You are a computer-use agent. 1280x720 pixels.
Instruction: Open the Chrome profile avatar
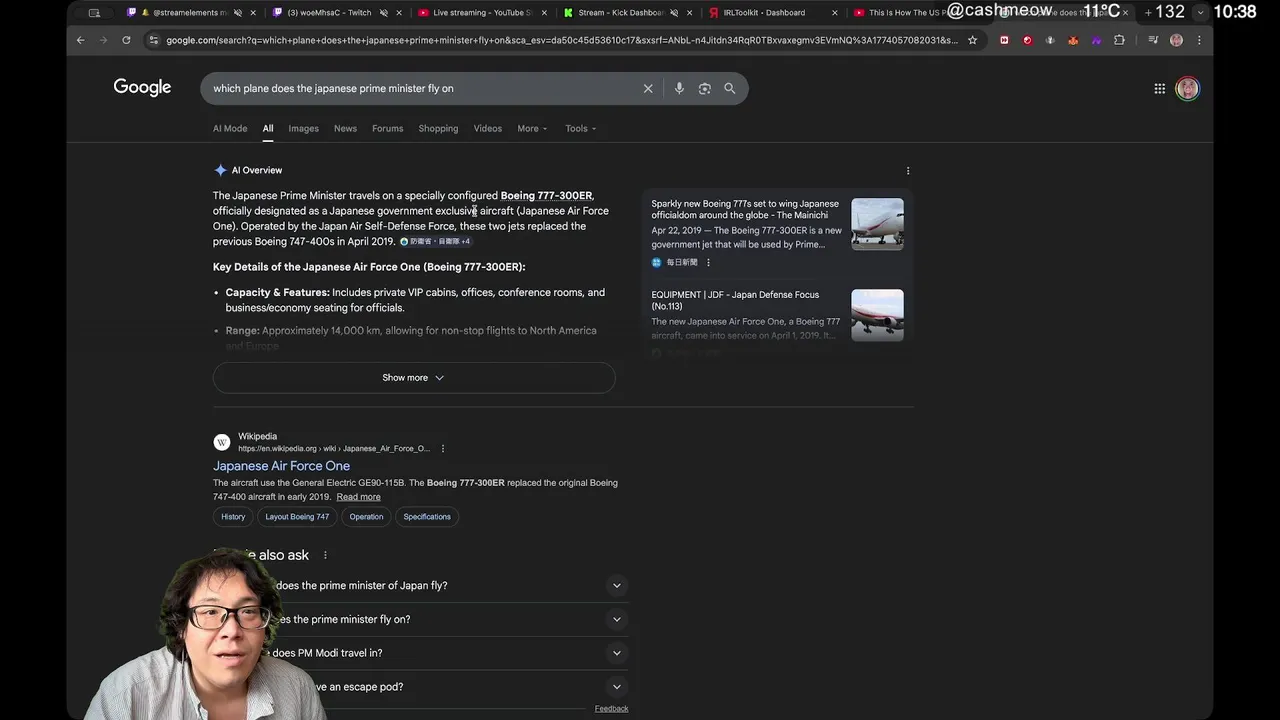coord(1176,40)
